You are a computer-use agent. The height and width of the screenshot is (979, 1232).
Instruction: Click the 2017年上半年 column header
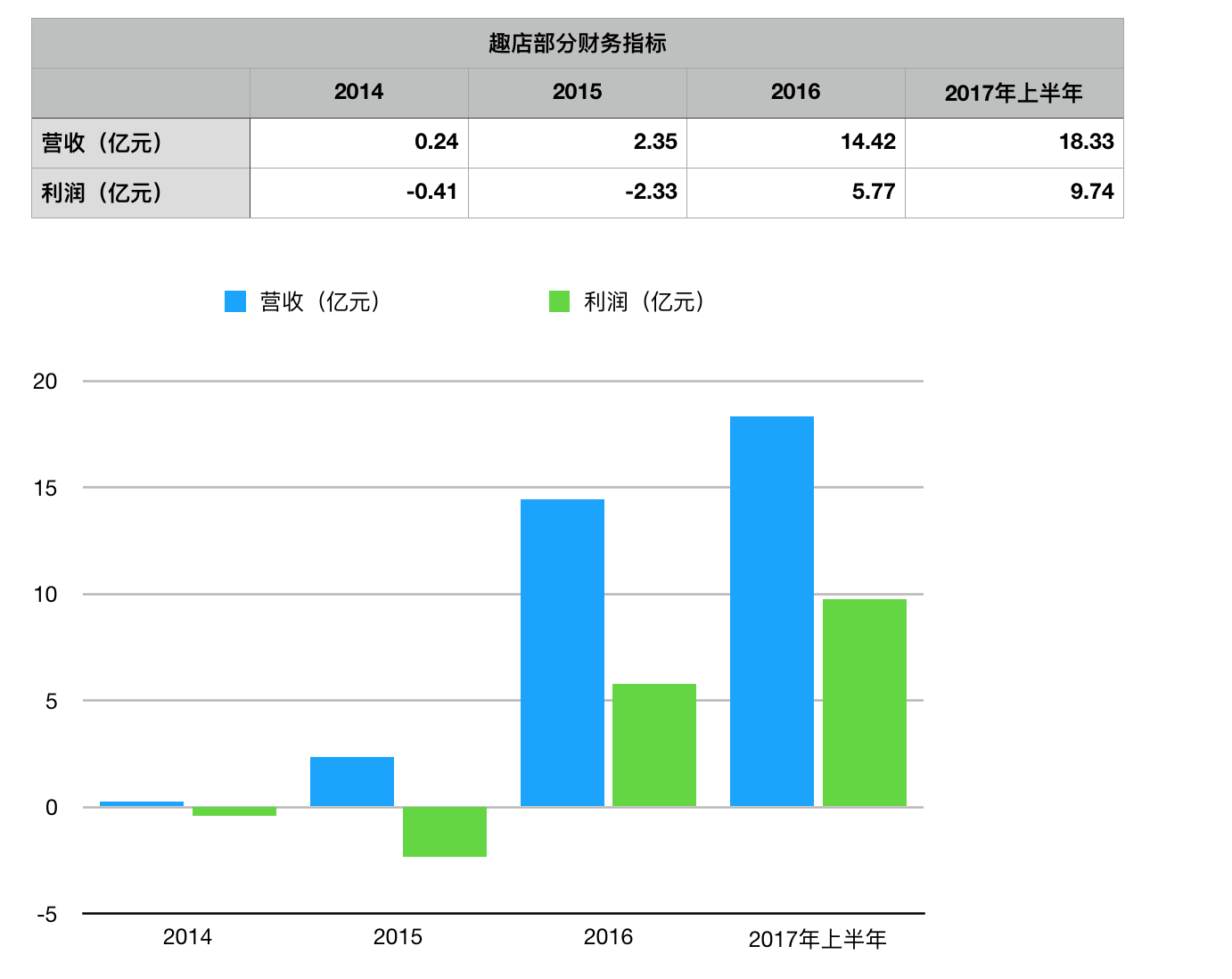[x=1014, y=92]
